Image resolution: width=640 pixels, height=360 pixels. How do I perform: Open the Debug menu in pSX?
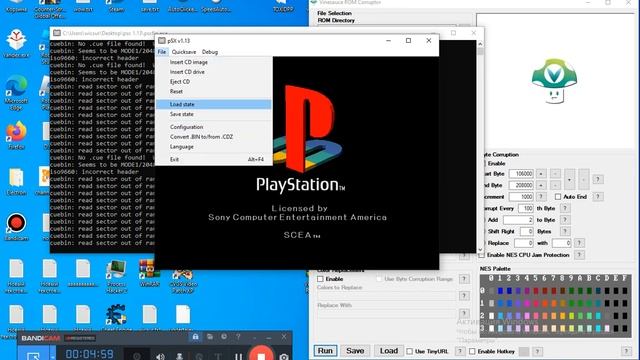click(210, 52)
